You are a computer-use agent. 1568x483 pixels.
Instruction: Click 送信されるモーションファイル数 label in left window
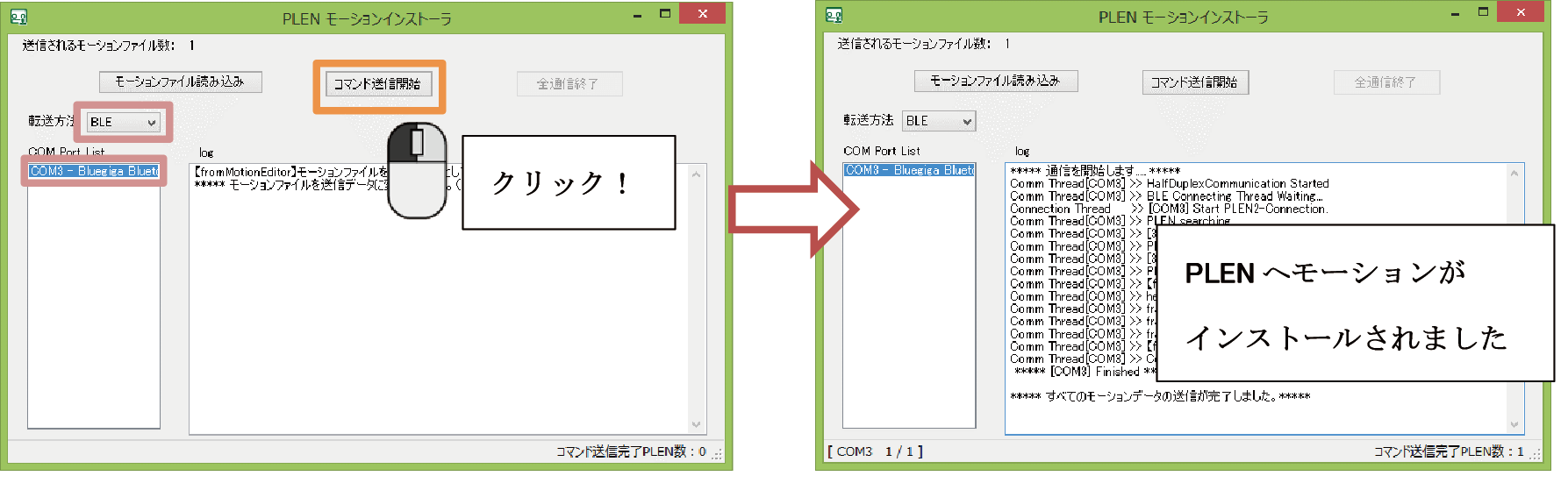tap(98, 46)
